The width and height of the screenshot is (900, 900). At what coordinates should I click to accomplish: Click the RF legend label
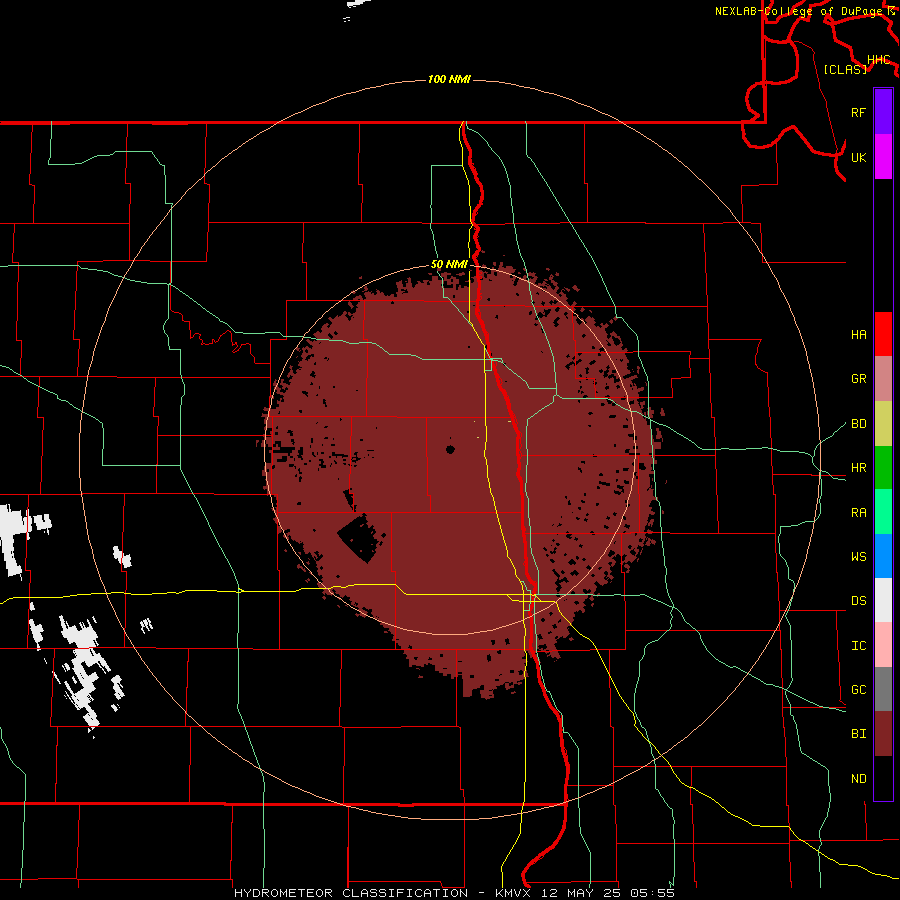858,112
